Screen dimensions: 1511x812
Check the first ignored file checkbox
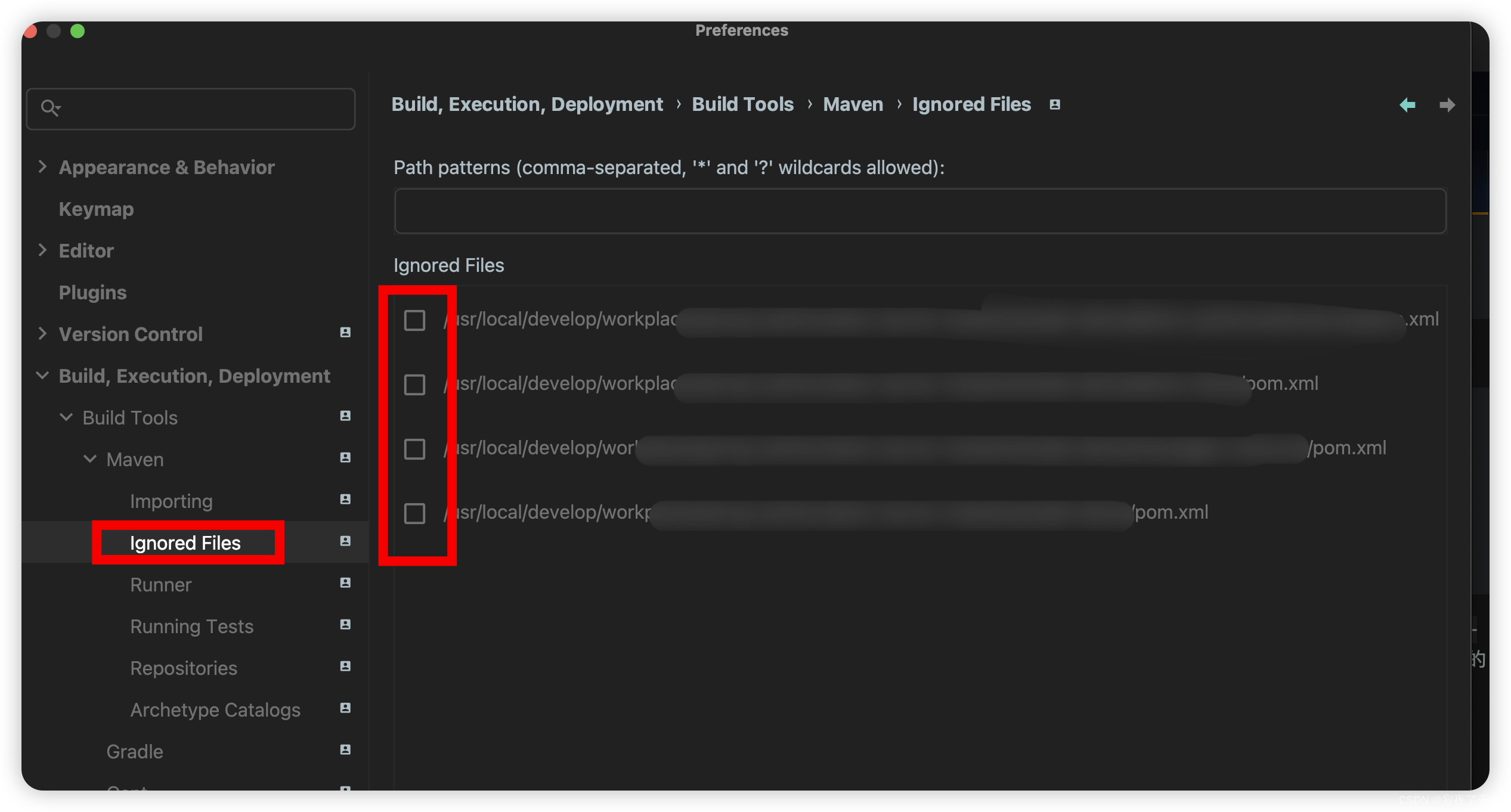(414, 320)
